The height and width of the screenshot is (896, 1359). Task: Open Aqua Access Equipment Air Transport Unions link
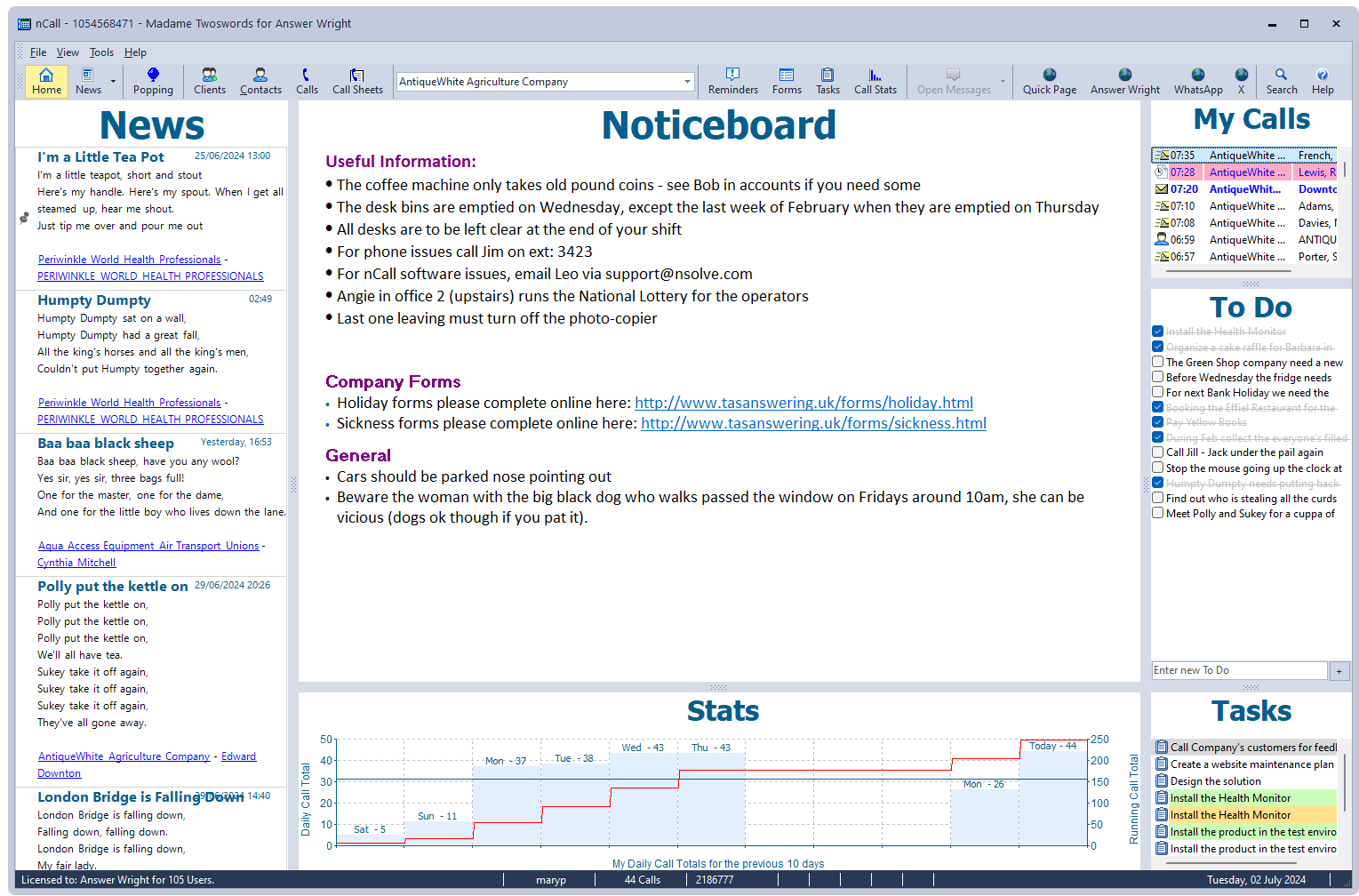(x=148, y=546)
